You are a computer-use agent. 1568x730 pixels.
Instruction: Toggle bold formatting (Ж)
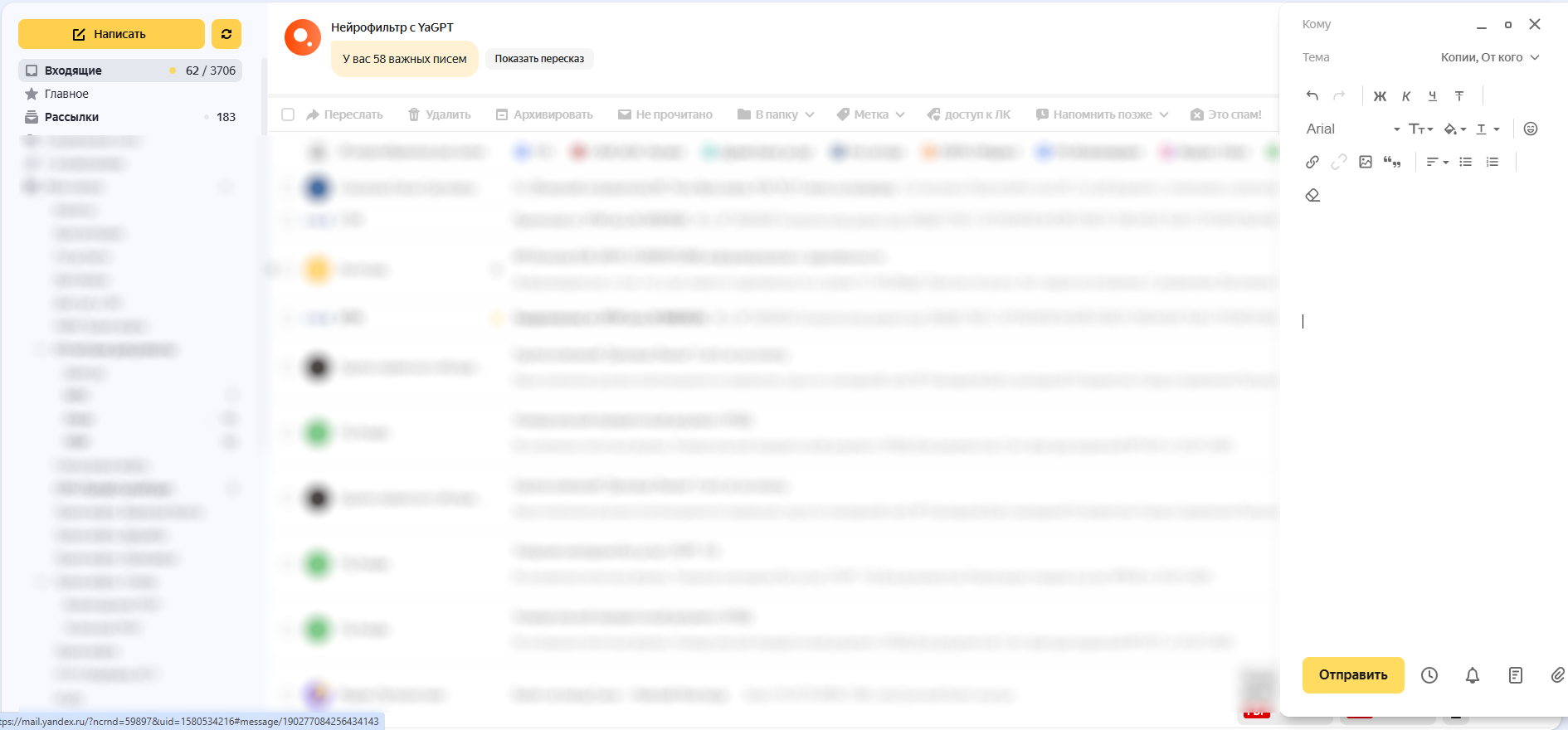click(1380, 96)
